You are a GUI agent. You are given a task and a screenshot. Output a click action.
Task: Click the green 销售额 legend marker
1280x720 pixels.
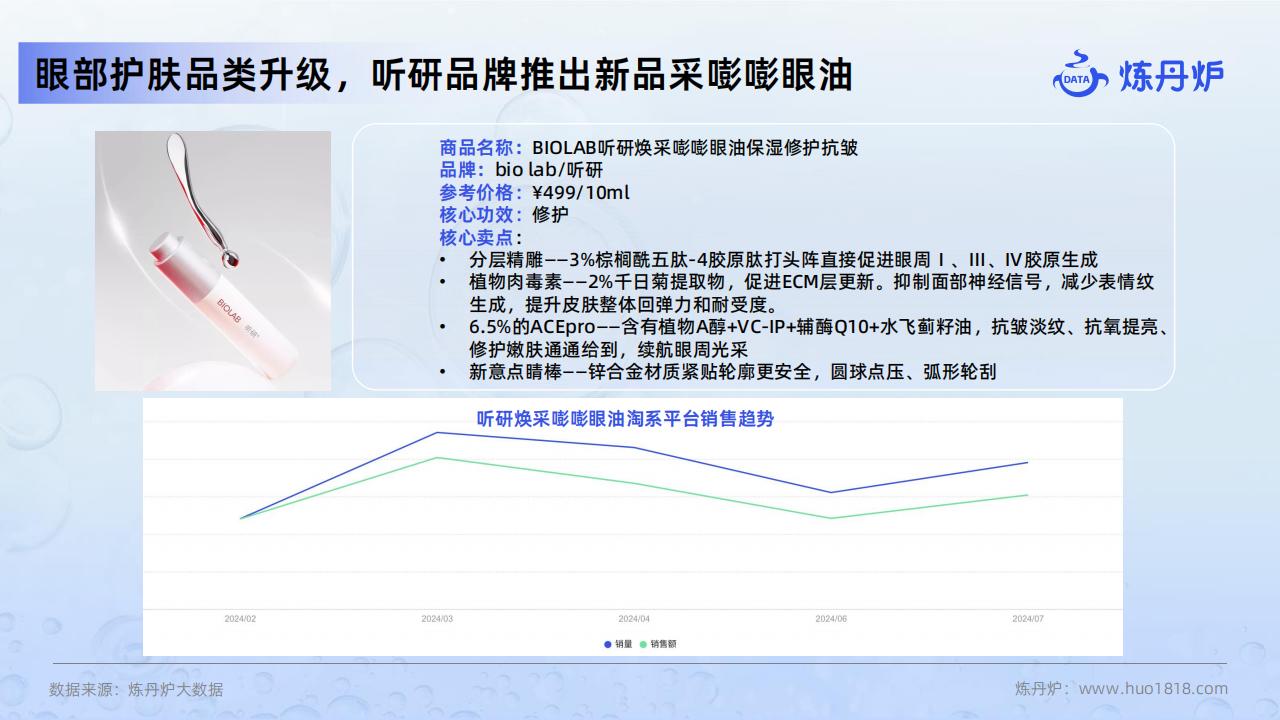[643, 644]
